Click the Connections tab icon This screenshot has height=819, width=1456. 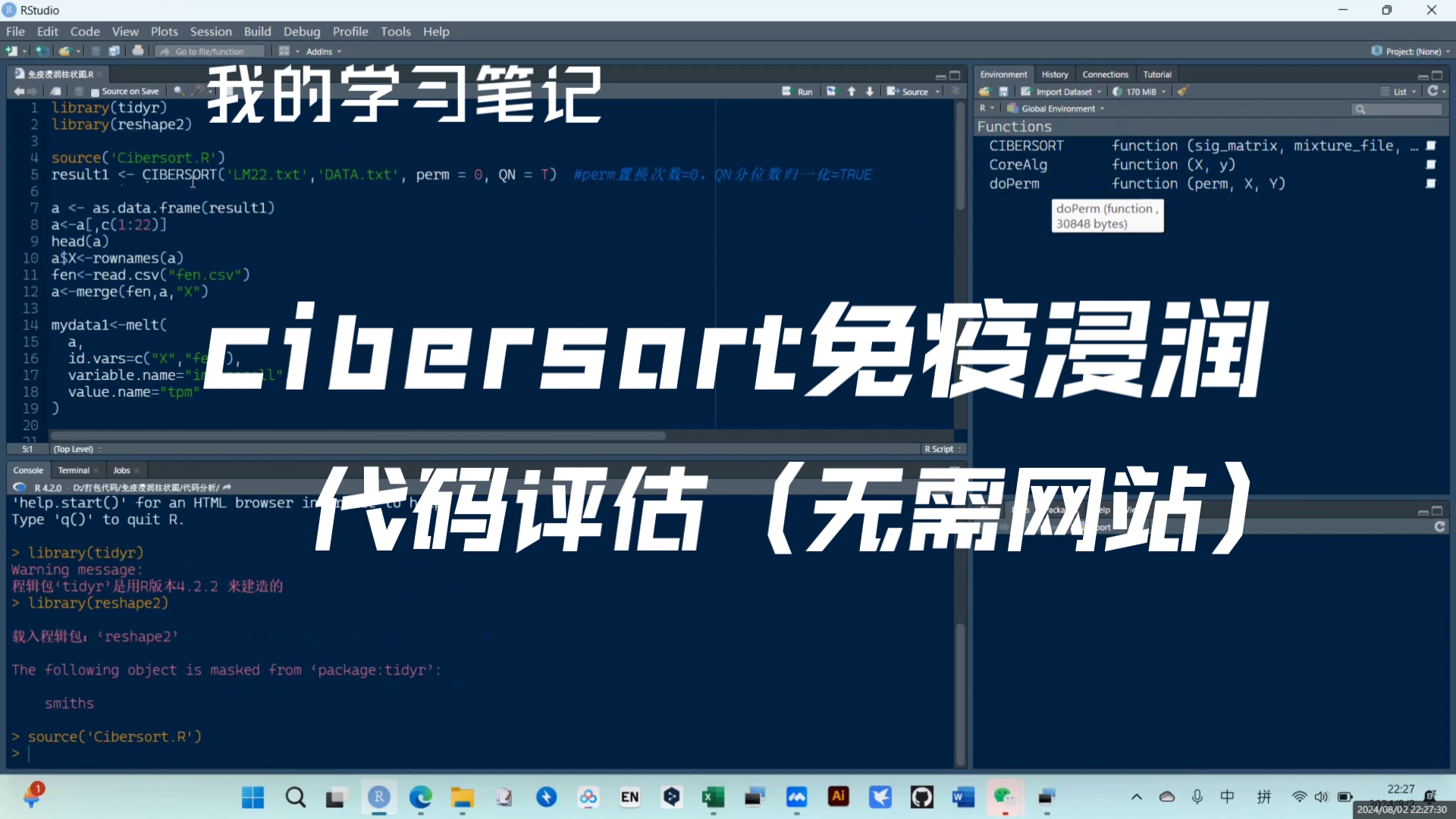click(1104, 73)
